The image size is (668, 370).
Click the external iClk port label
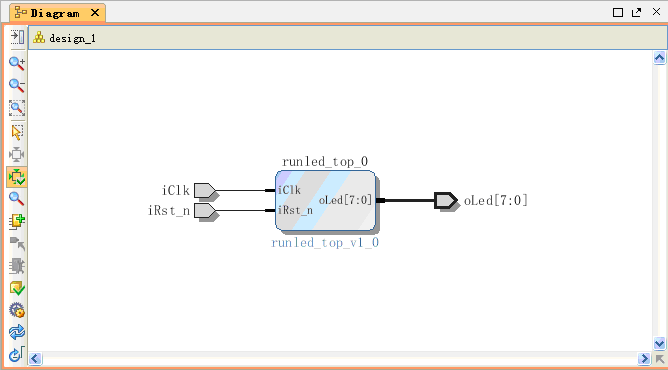[176, 190]
